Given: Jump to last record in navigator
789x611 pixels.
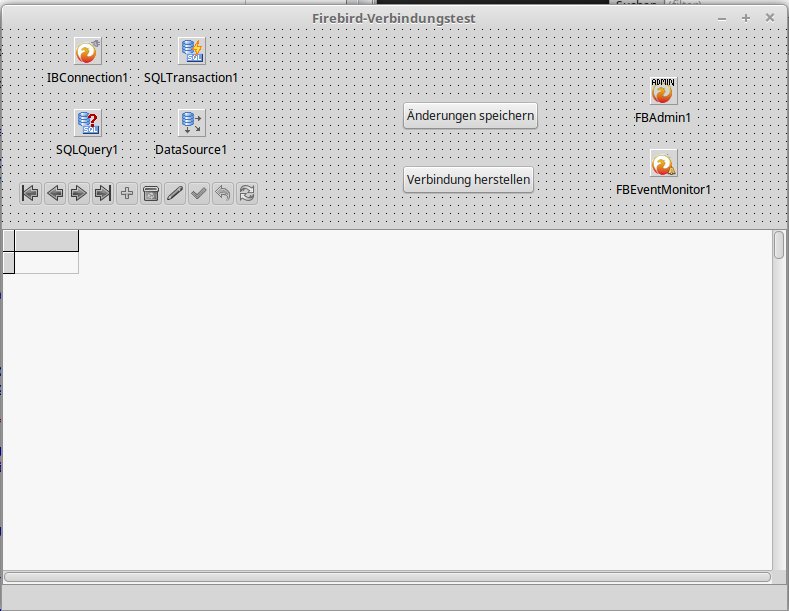Looking at the screenshot, I should (x=103, y=193).
